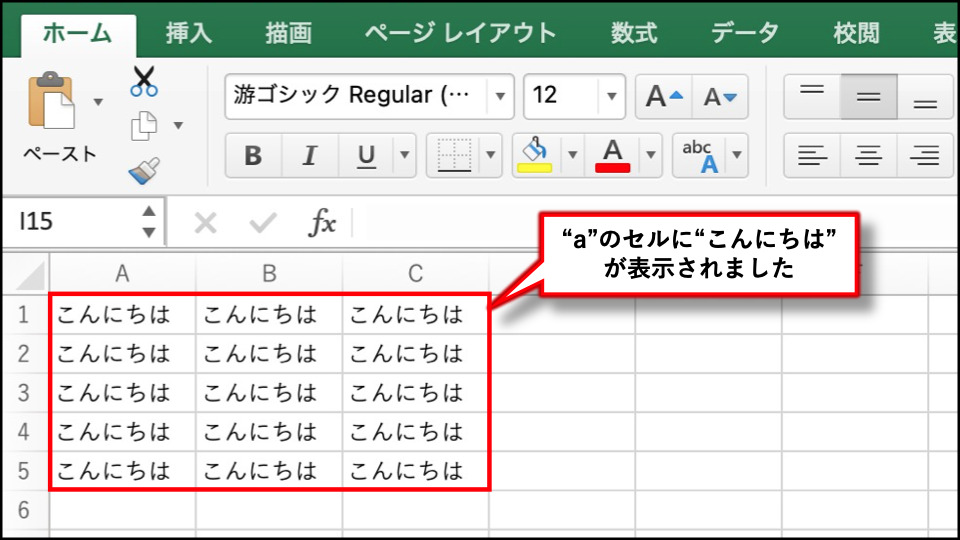Click the Paste clipboard icon

coord(51,100)
